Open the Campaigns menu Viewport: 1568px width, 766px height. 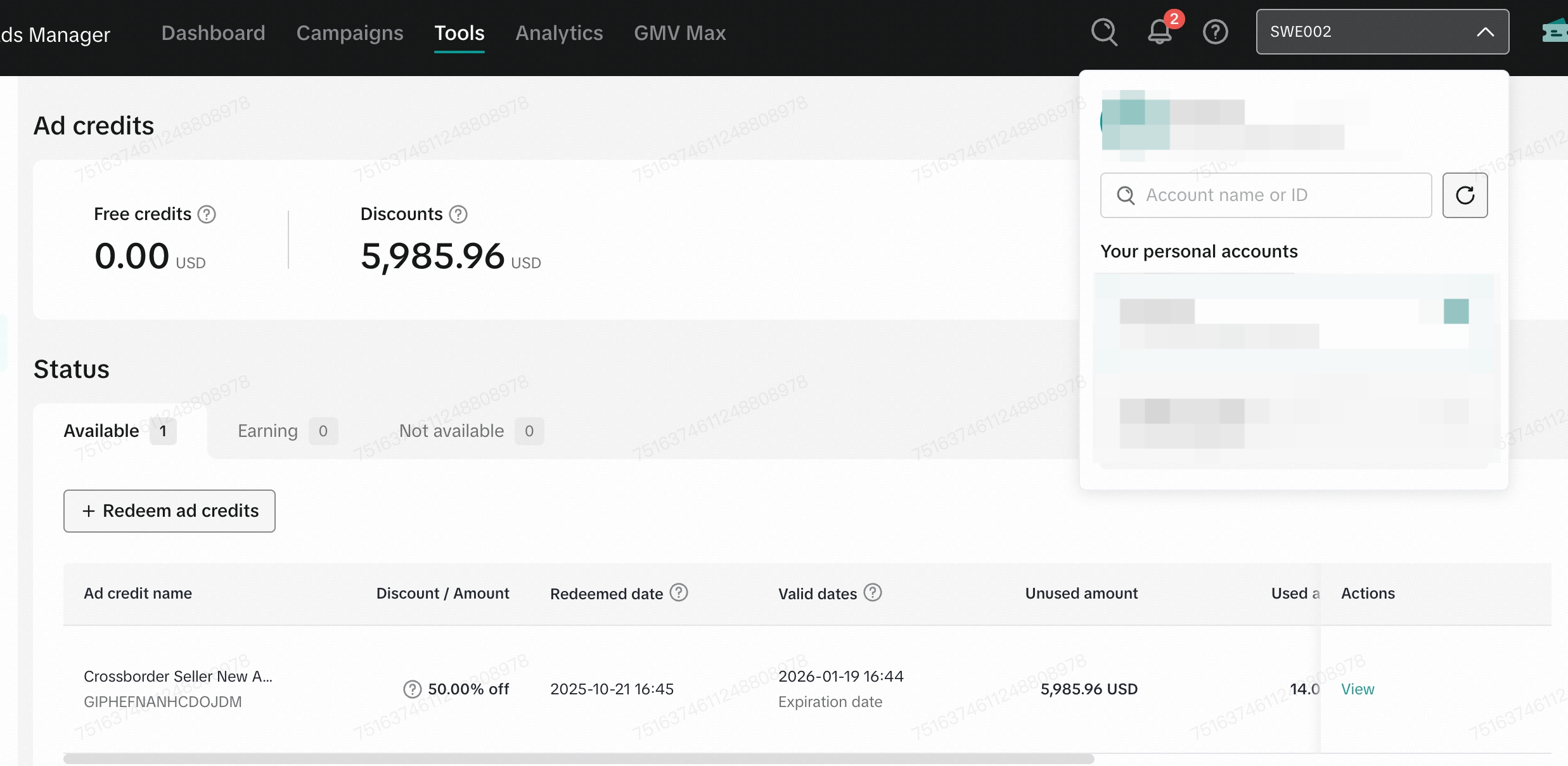350,33
